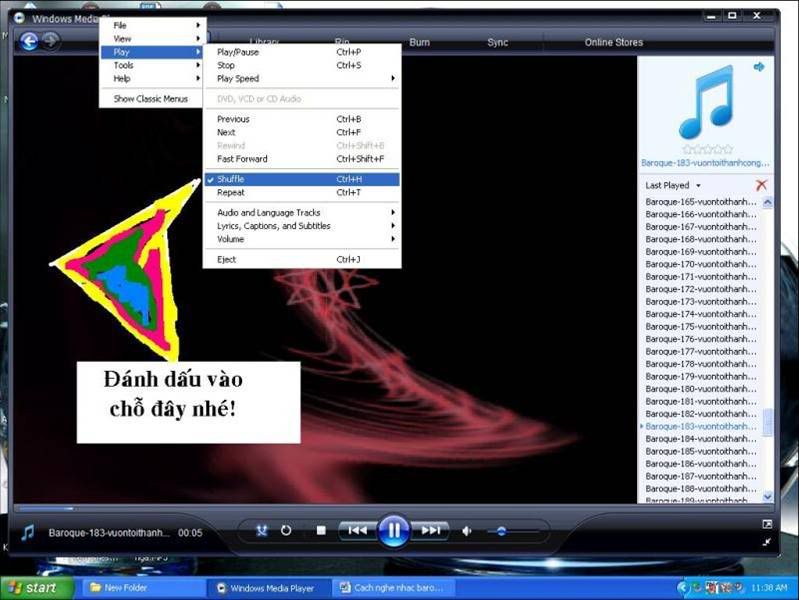Select Baroque-188 in playlist

click(x=701, y=488)
